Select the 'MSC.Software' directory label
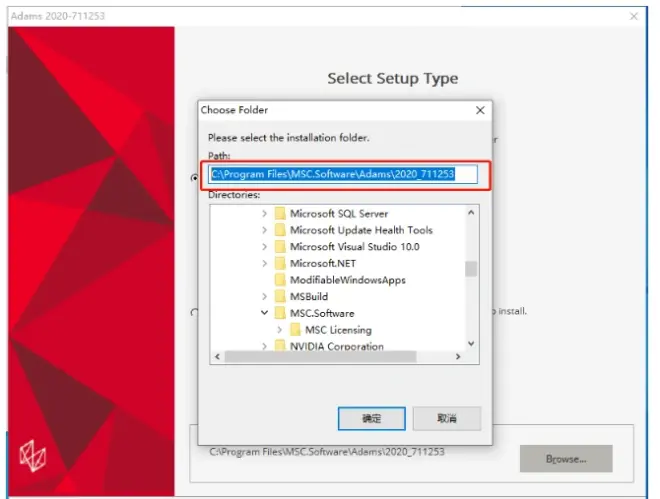Image resolution: width=660 pixels, height=499 pixels. point(322,313)
